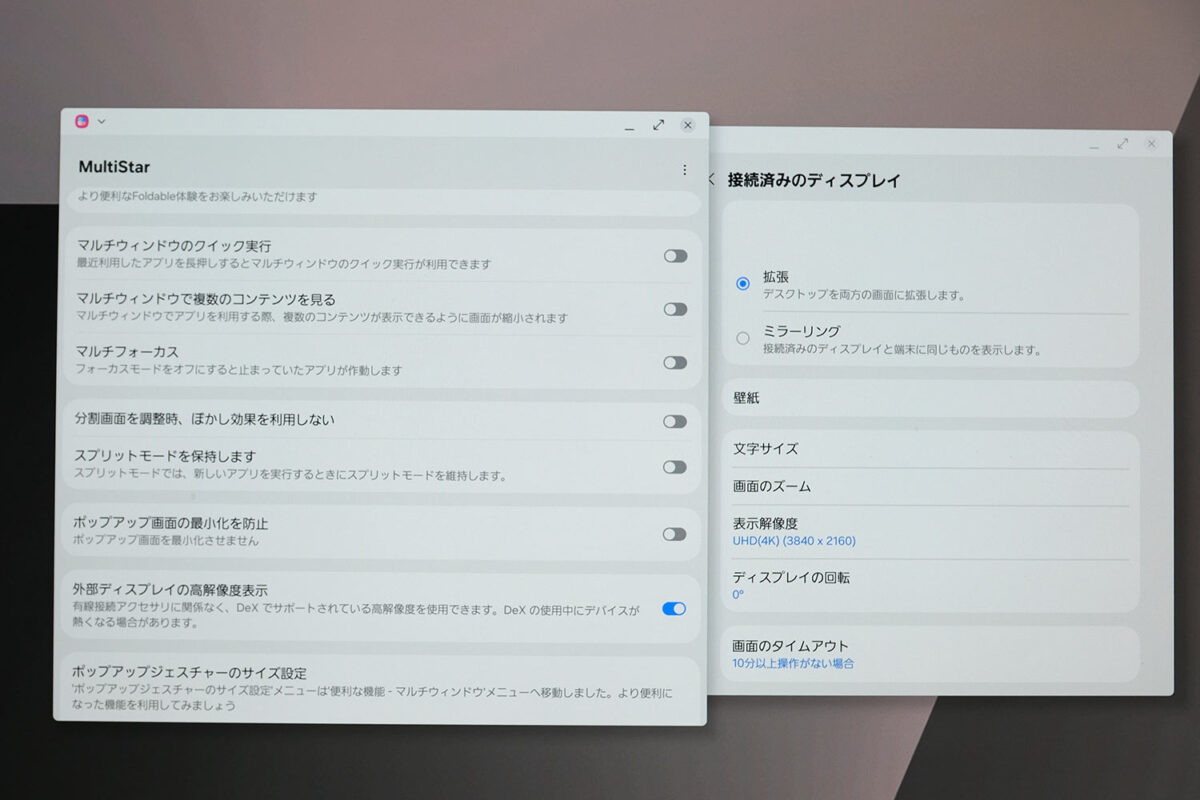
Task: Click description ポップアップ画面を最小化させません
Action: click(x=166, y=541)
